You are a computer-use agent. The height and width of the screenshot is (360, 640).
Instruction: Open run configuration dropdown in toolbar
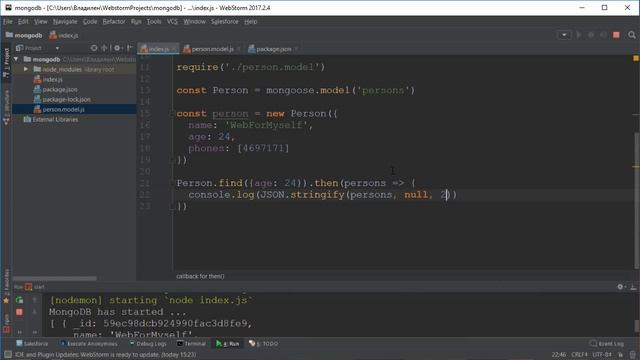(564, 35)
